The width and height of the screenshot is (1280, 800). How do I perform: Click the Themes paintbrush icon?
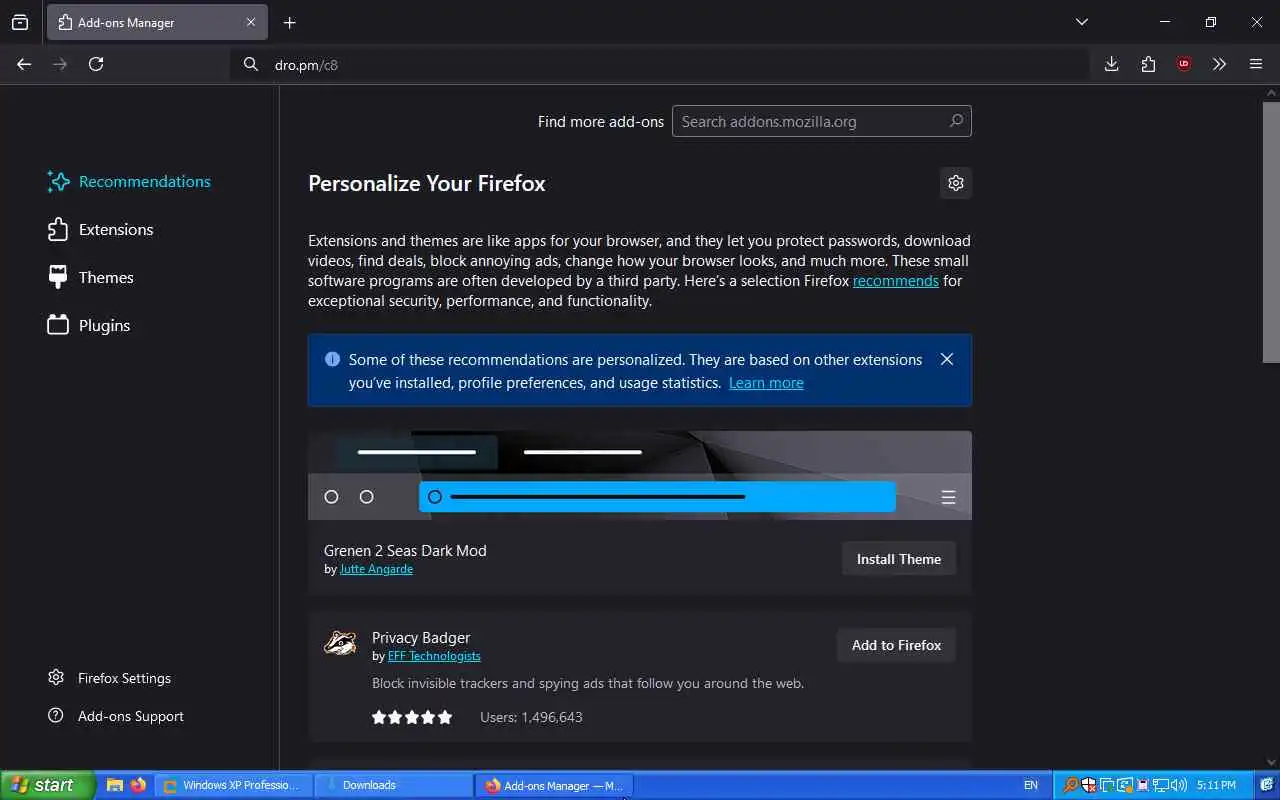click(58, 277)
